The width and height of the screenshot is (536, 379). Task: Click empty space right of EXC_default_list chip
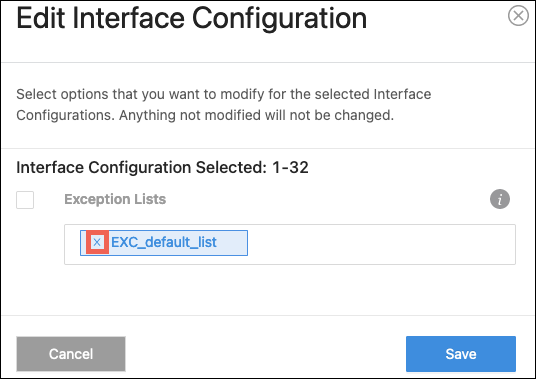[379, 244]
